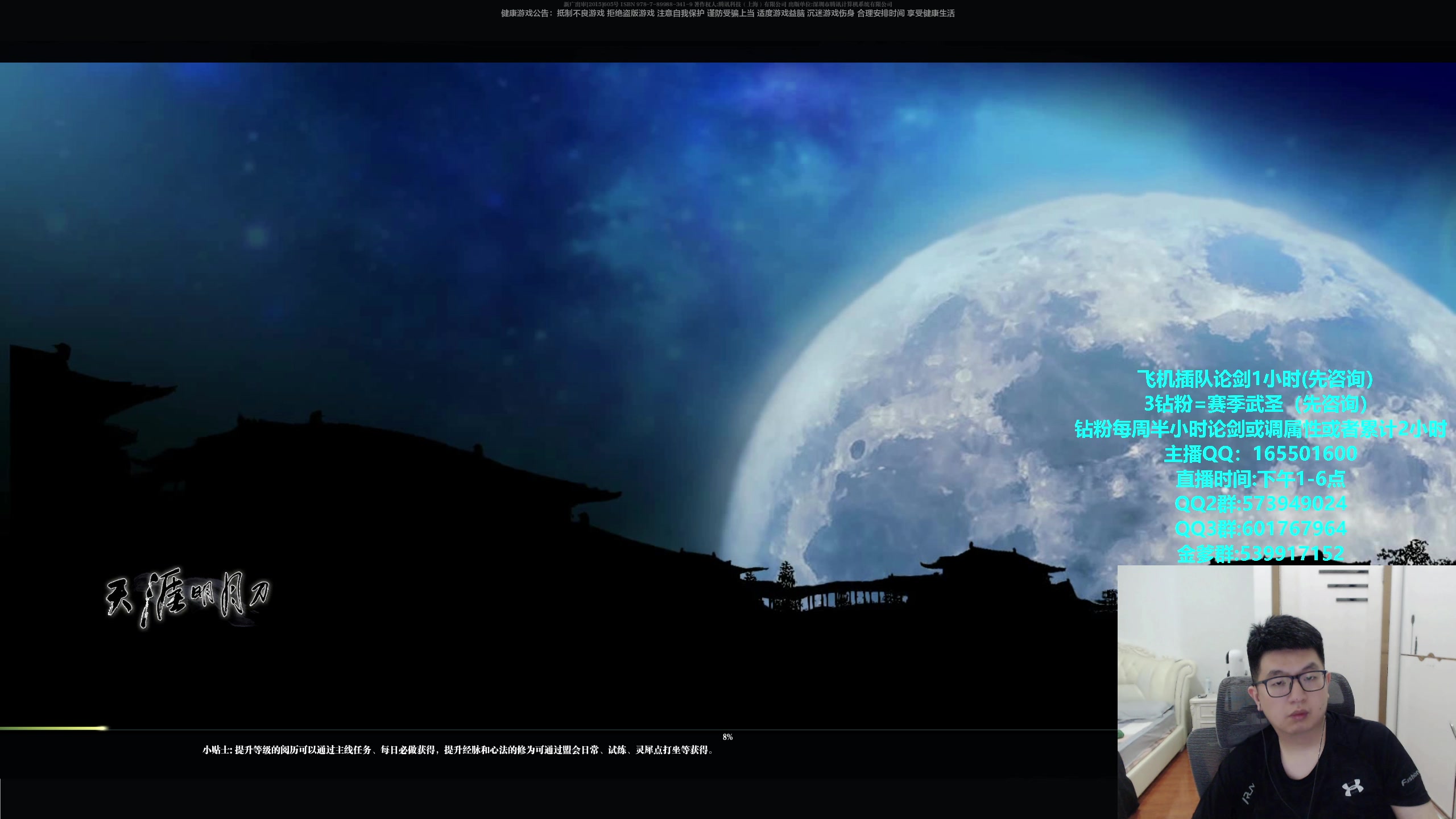This screenshot has height=819, width=1456.
Task: Click the 8% loading percentage label
Action: 727,737
